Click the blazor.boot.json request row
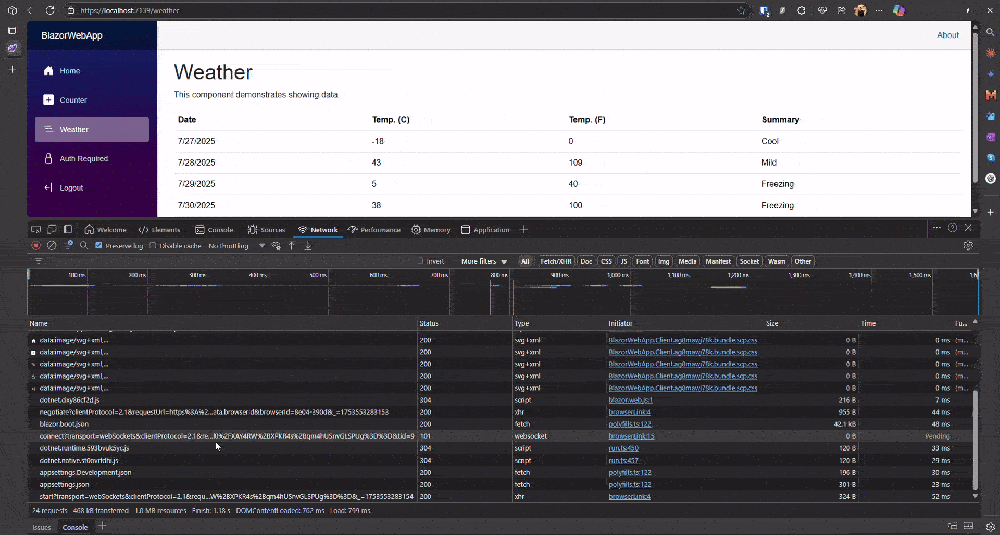Screen dimensions: 1000x535 (223, 424)
